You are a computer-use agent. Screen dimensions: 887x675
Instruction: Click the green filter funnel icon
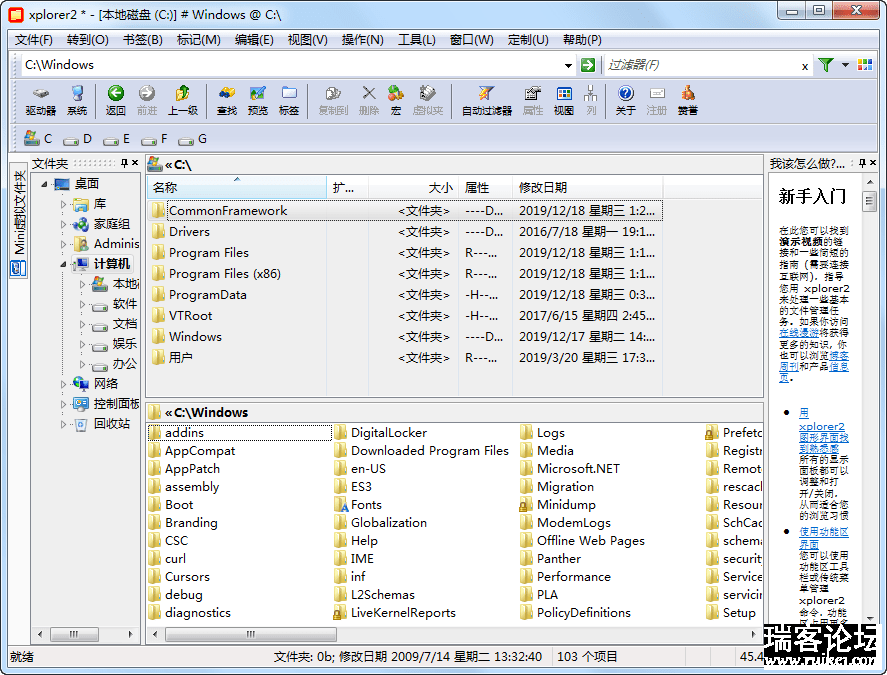coord(826,65)
